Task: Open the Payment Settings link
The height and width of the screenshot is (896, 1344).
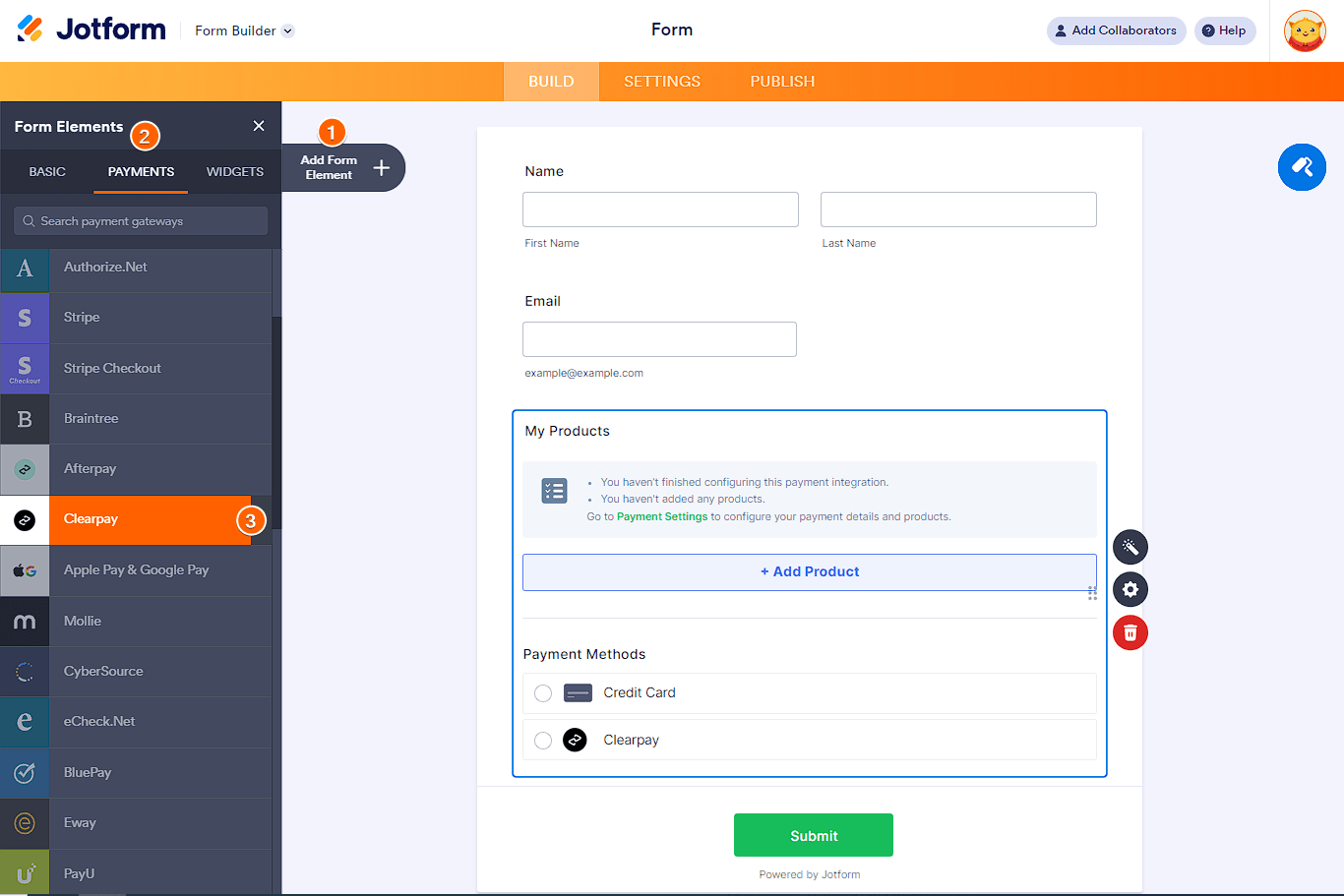Action: (x=662, y=516)
